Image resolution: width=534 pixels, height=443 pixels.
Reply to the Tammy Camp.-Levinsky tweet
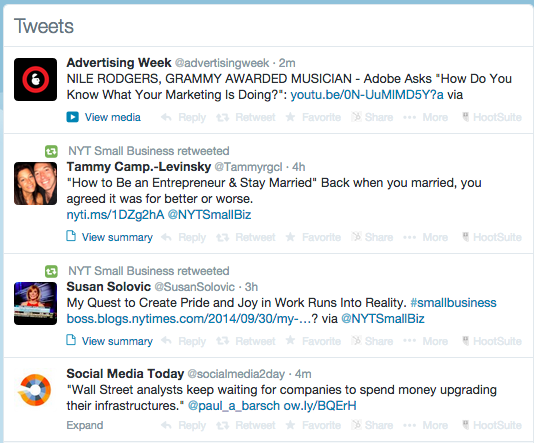(x=183, y=237)
